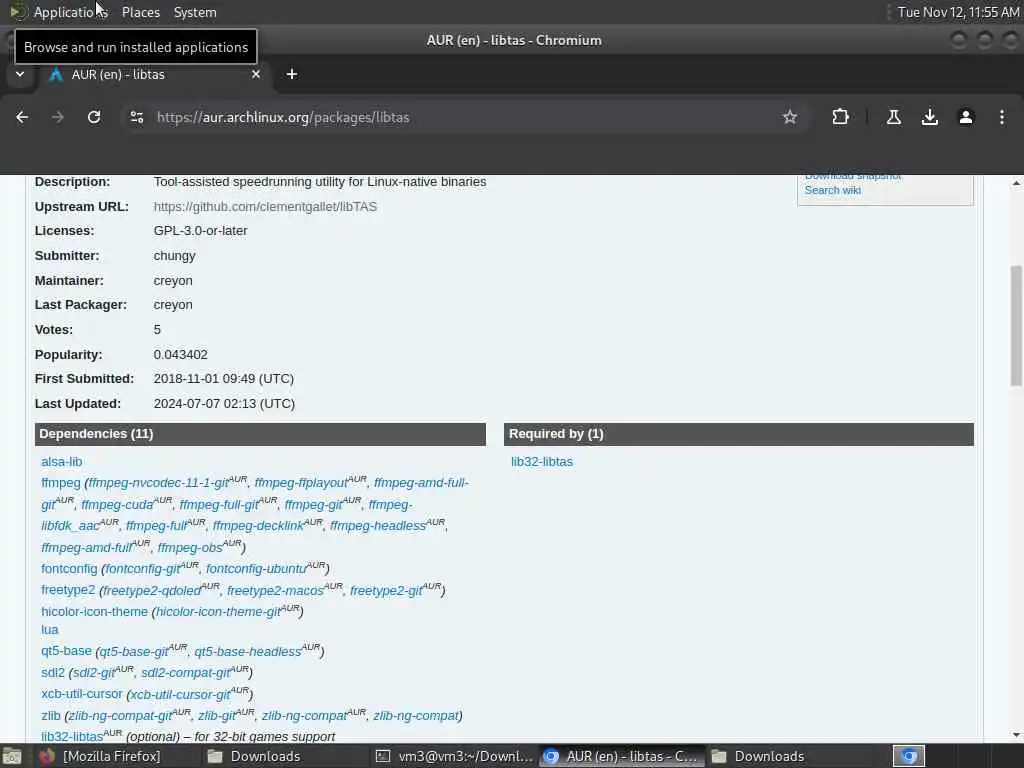Open optional lib32-libtas dependency link
The width and height of the screenshot is (1024, 768).
coord(72,737)
